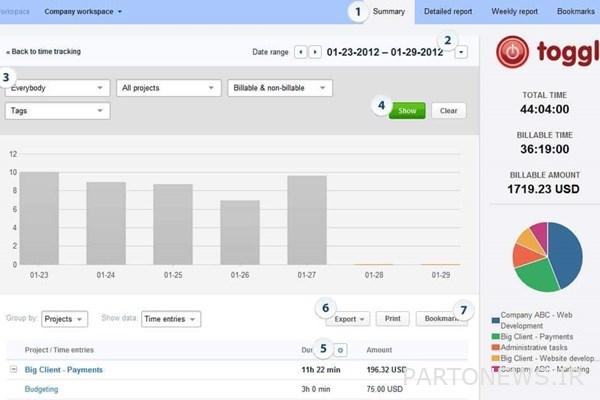Open the Tags filter dropdown
The image size is (600, 400).
click(x=56, y=111)
